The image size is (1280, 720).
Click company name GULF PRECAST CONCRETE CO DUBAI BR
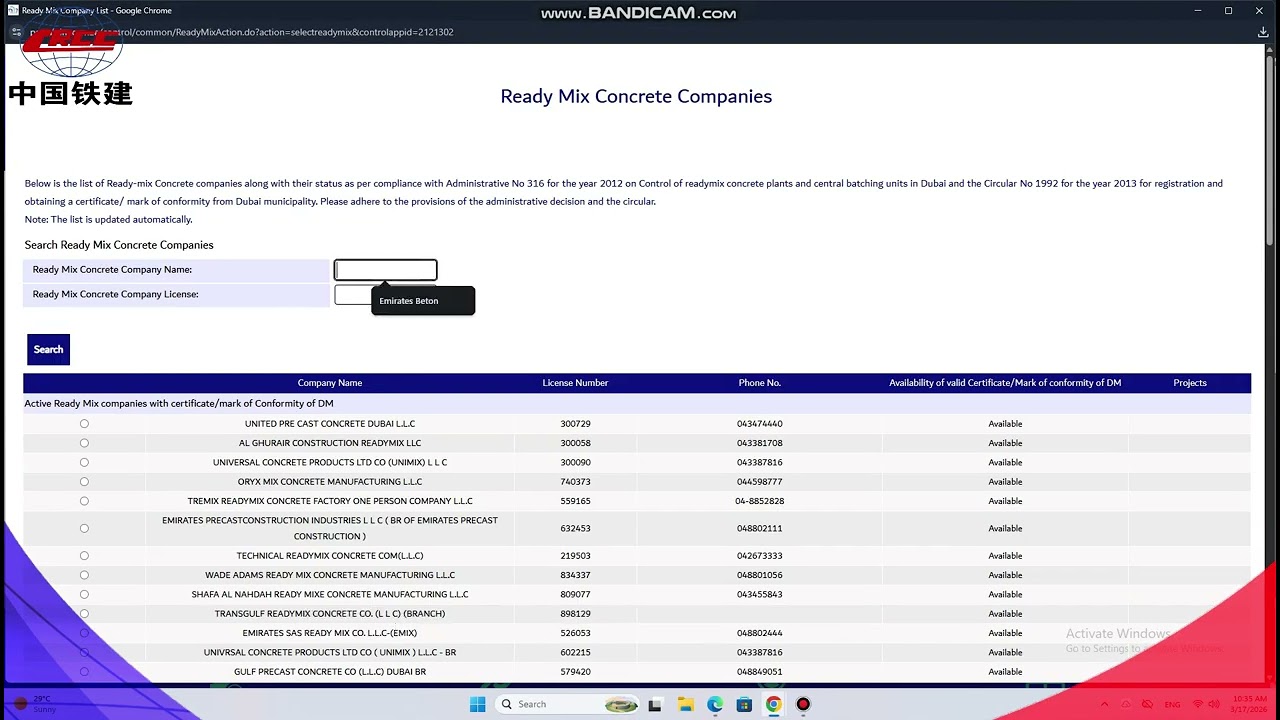point(330,672)
